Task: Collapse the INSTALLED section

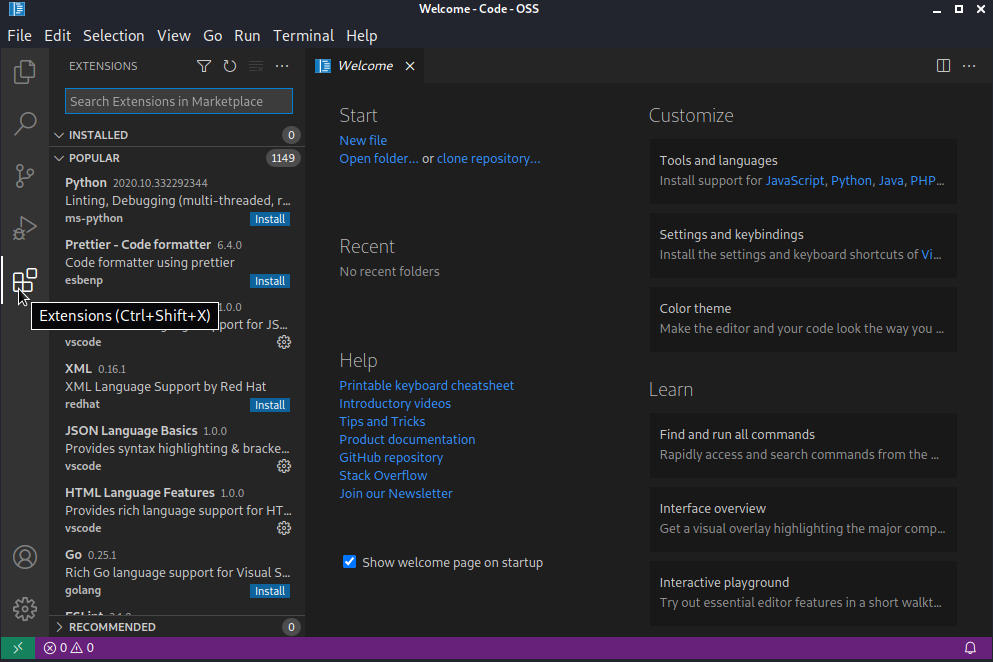Action: [177, 135]
